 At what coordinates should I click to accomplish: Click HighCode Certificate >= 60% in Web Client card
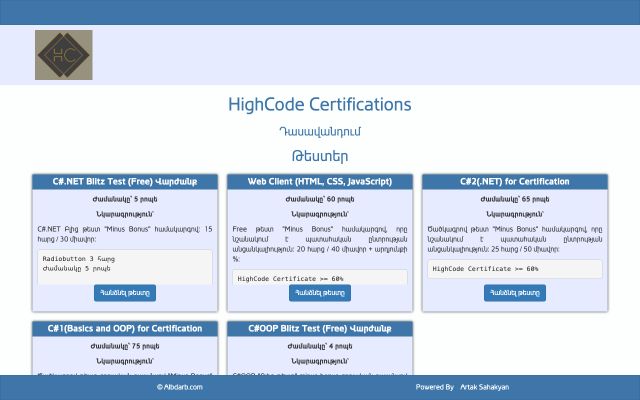(x=320, y=277)
